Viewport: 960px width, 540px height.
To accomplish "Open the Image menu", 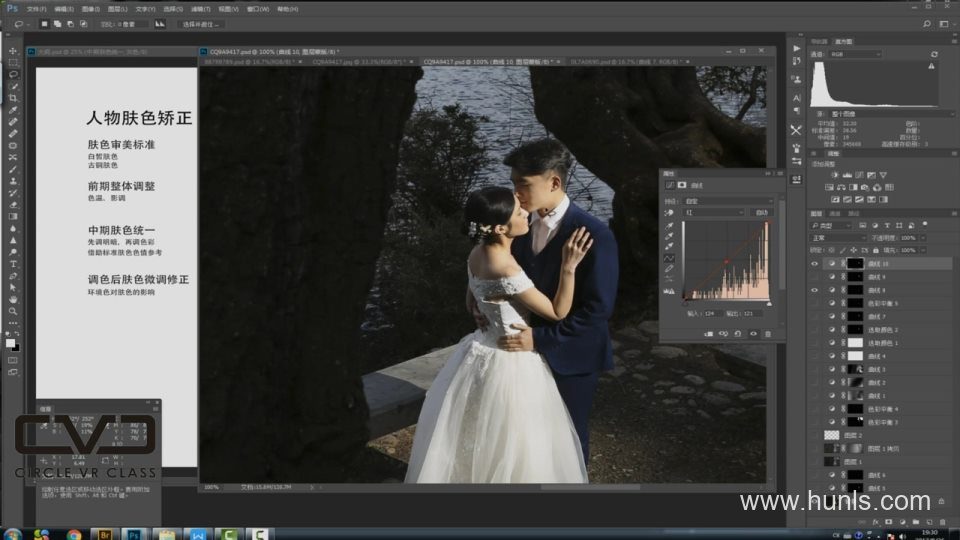I will (91, 9).
